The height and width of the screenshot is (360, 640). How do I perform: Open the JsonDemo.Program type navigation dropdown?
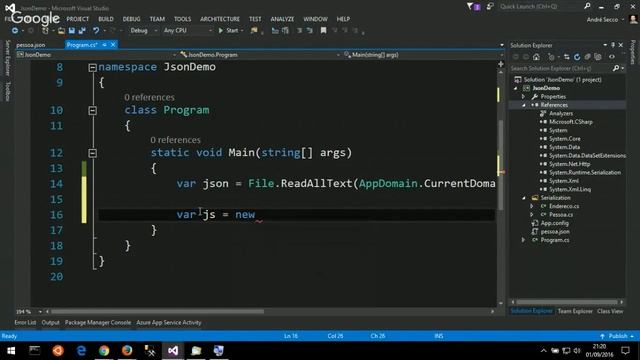(259, 55)
